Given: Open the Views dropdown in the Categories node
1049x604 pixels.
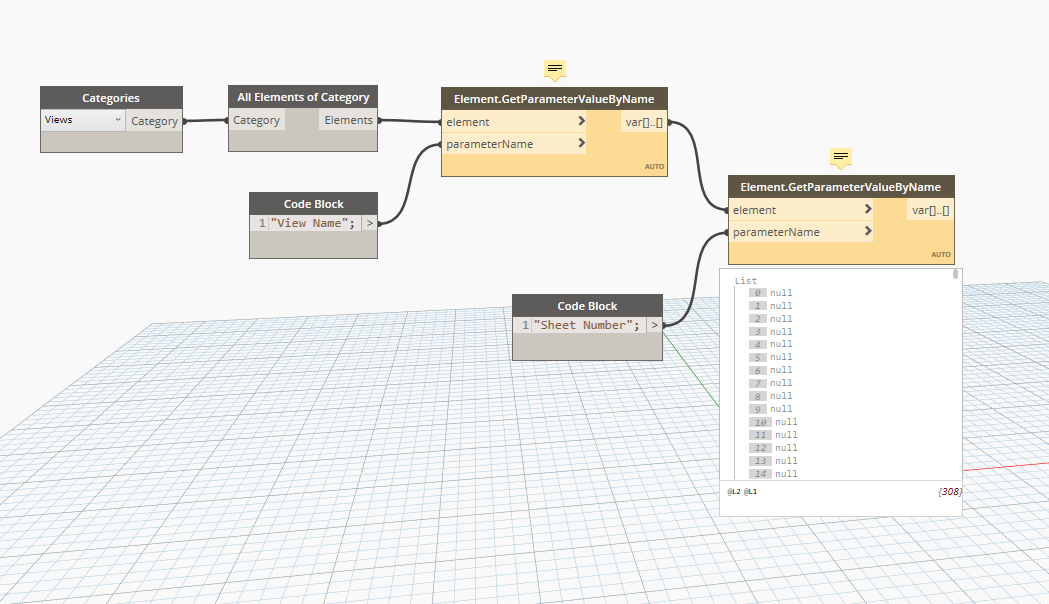Looking at the screenshot, I should [81, 119].
